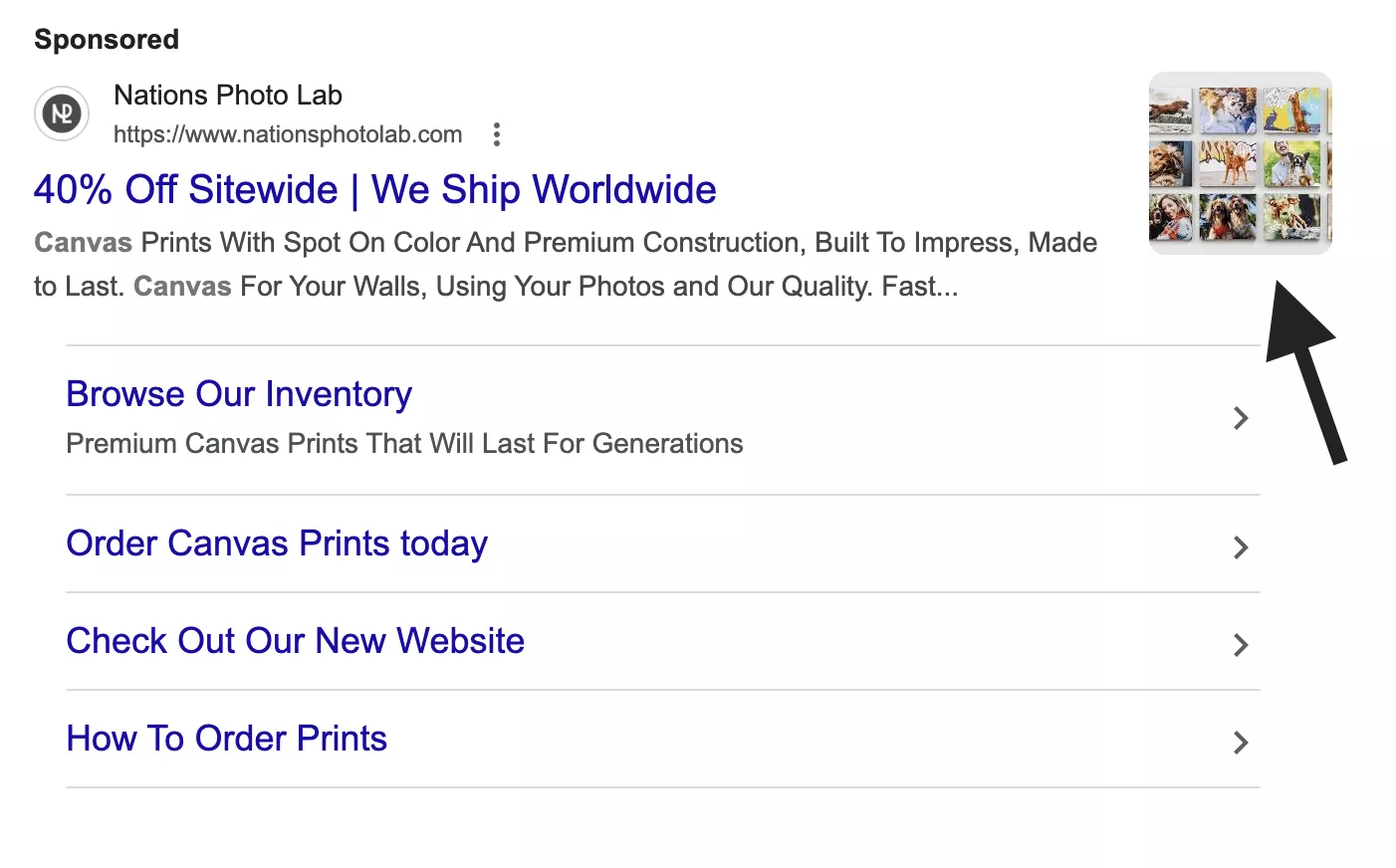Click the Nations Photo Lab NP logo icon
Screen dimensions: 1396x868
click(x=61, y=113)
